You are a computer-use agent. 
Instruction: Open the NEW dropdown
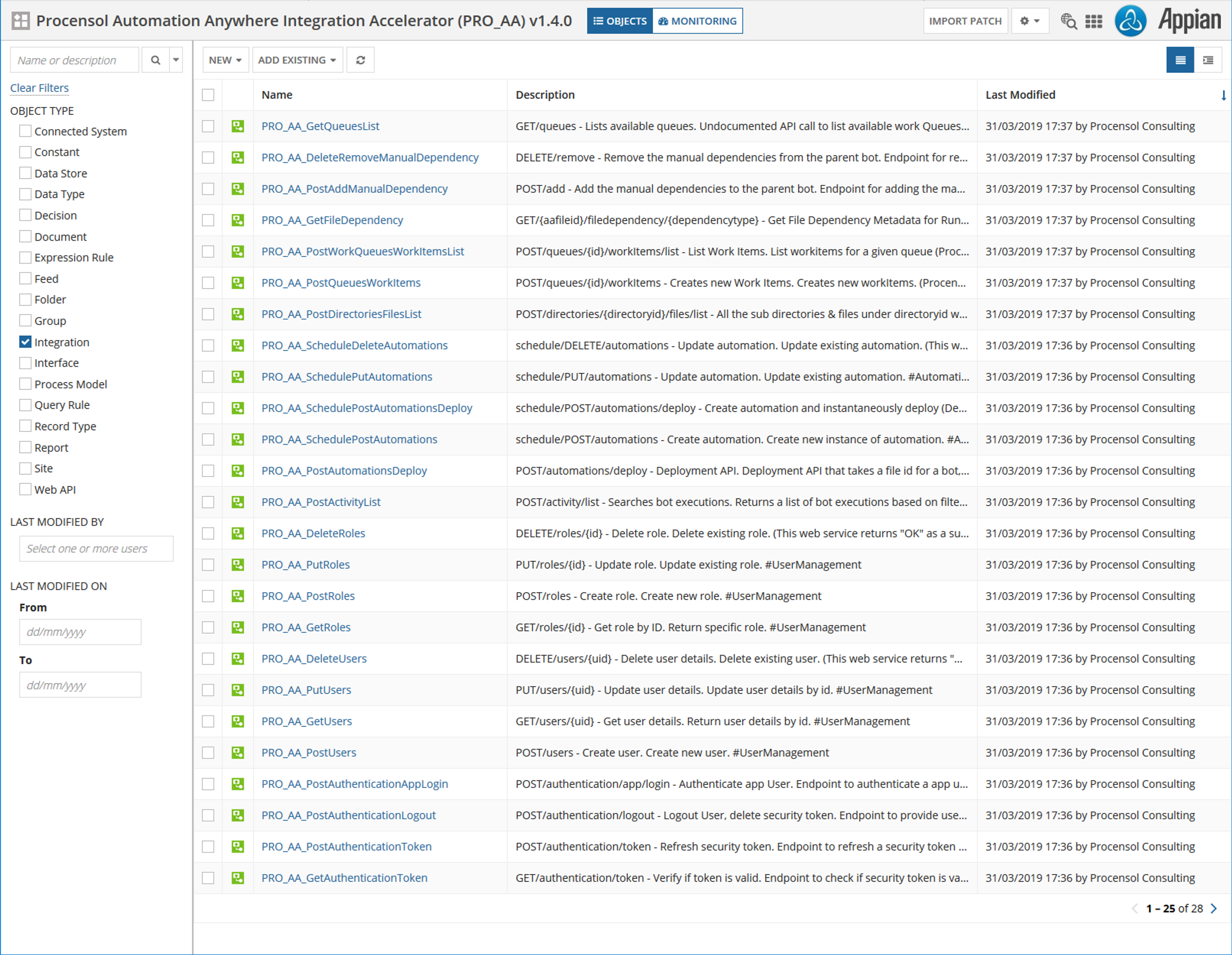point(225,60)
